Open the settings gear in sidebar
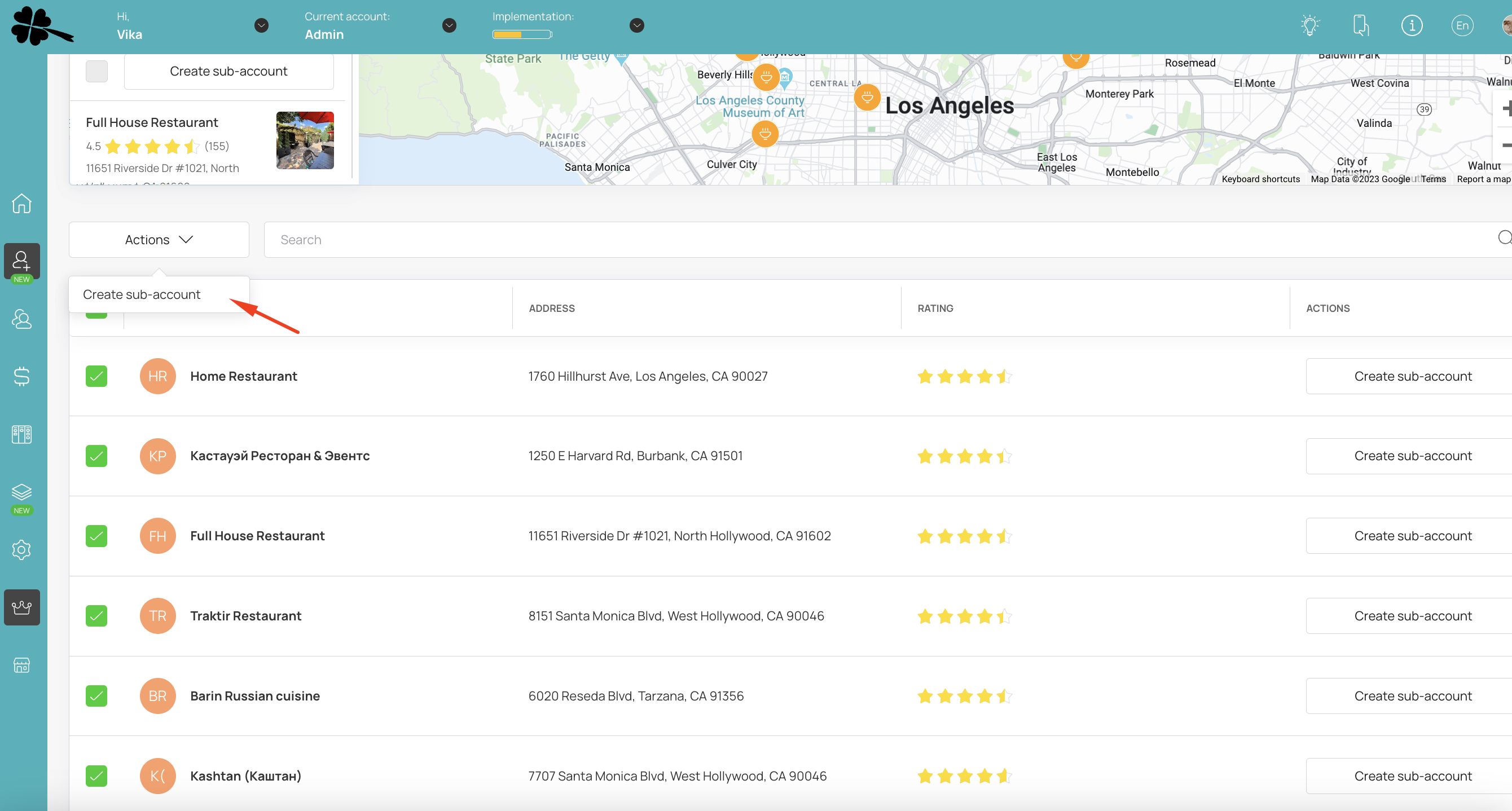The width and height of the screenshot is (1512, 811). pos(21,550)
